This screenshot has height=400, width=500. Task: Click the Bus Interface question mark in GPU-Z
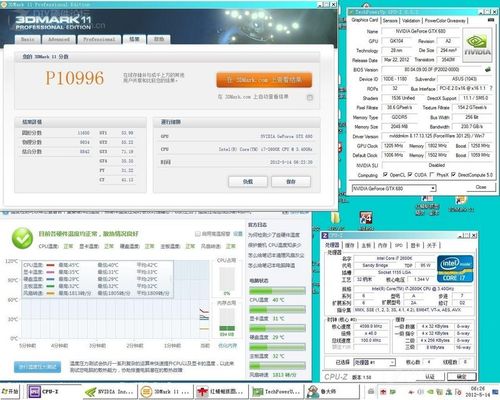click(x=491, y=88)
